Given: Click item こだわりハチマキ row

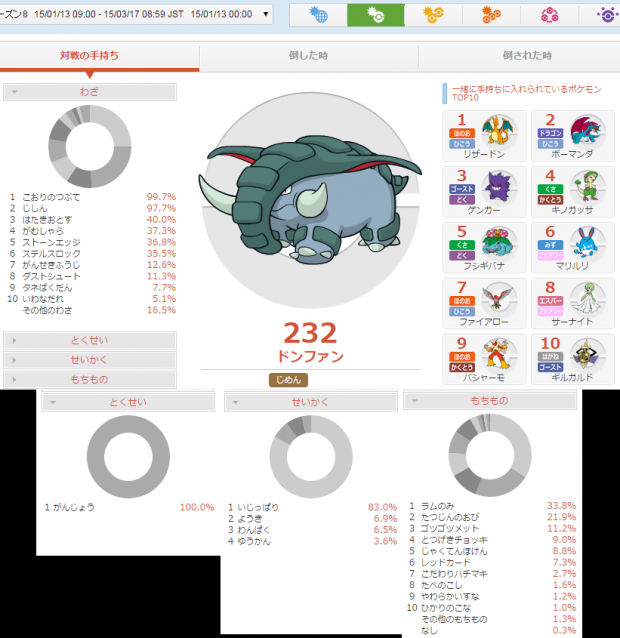Looking at the screenshot, I should [492, 574].
